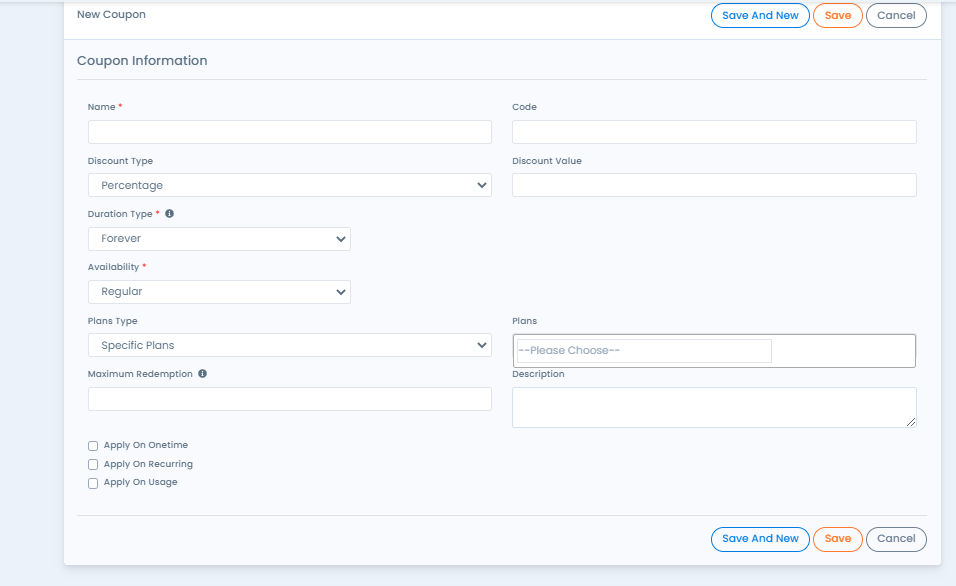Viewport: 956px width, 586px height.
Task: Enable the Apply On Onetime checkbox
Action: [93, 445]
